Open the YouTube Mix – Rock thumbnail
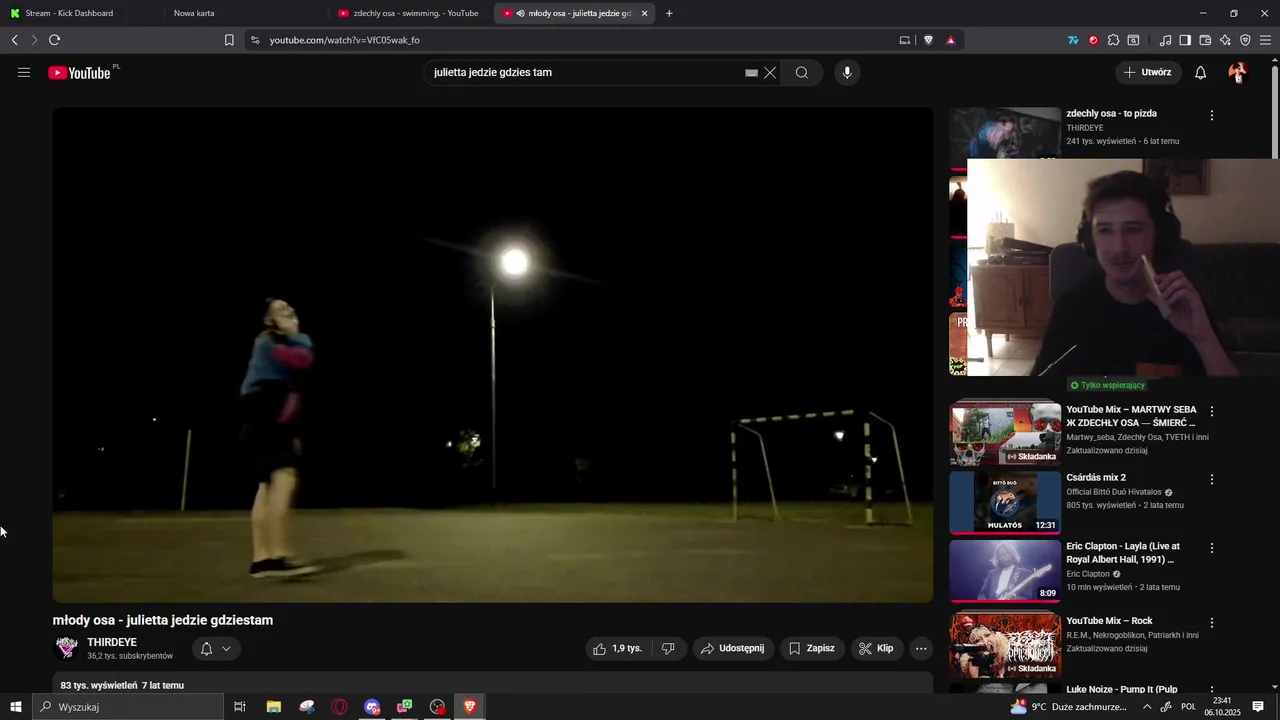The image size is (1280, 720). (x=1005, y=645)
